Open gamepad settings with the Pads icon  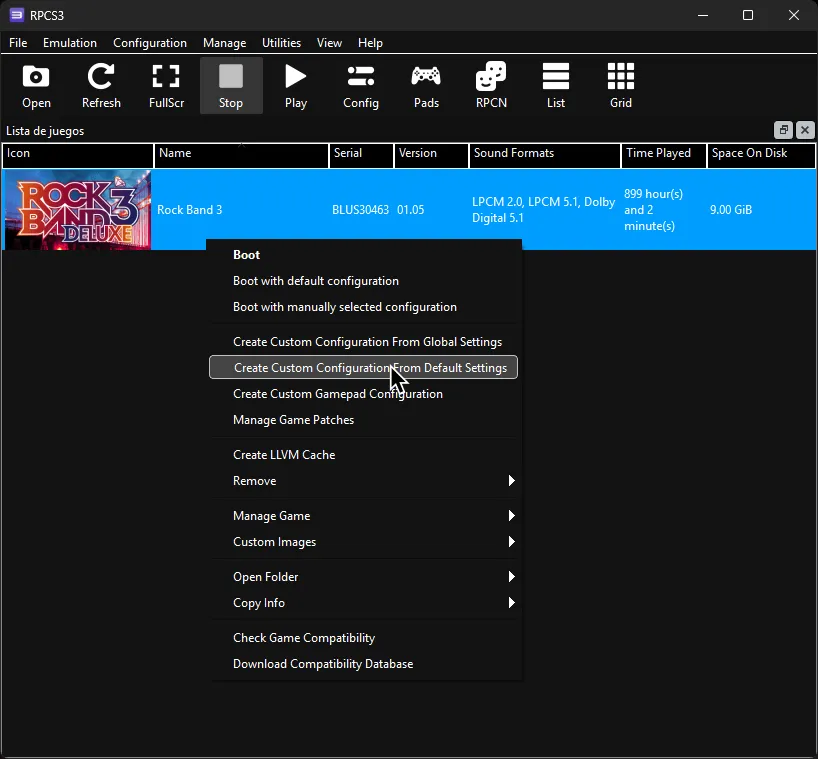click(425, 85)
